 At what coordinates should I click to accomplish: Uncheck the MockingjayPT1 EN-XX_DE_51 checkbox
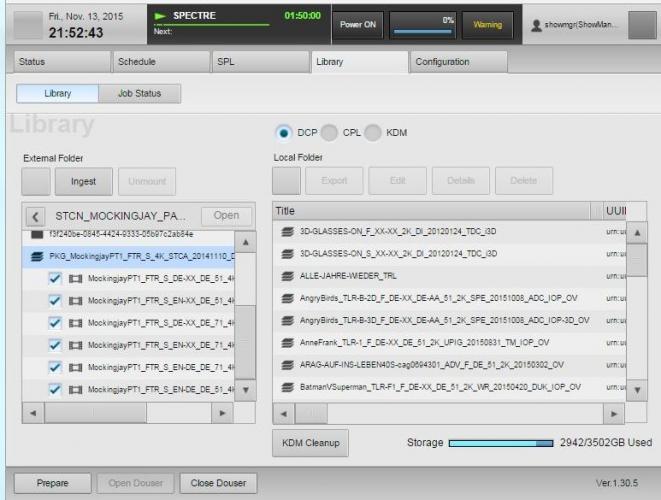(55, 300)
